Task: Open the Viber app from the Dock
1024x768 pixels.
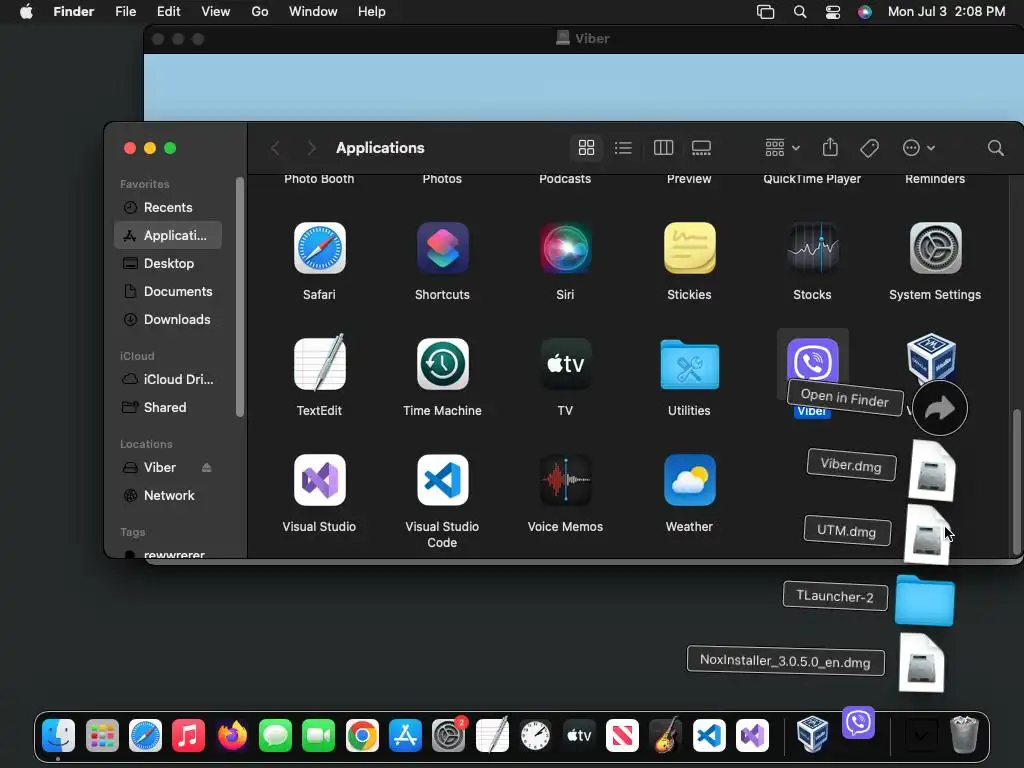Action: [858, 722]
